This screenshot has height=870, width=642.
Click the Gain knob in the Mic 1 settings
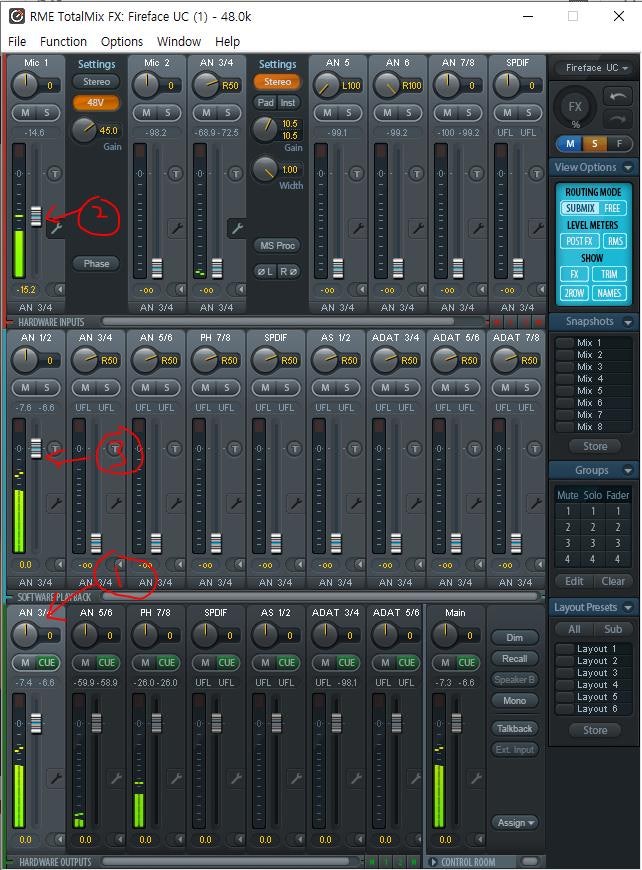coord(84,129)
